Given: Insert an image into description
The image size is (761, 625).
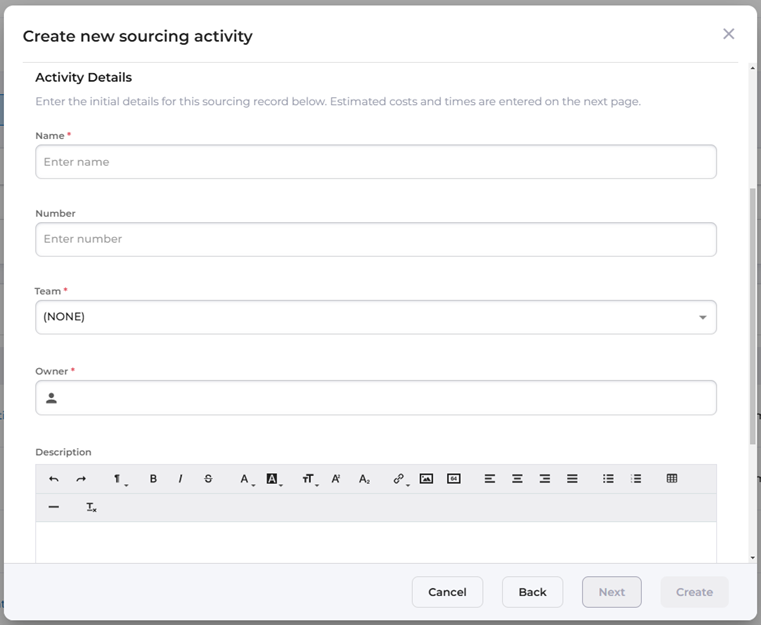Looking at the screenshot, I should (426, 479).
